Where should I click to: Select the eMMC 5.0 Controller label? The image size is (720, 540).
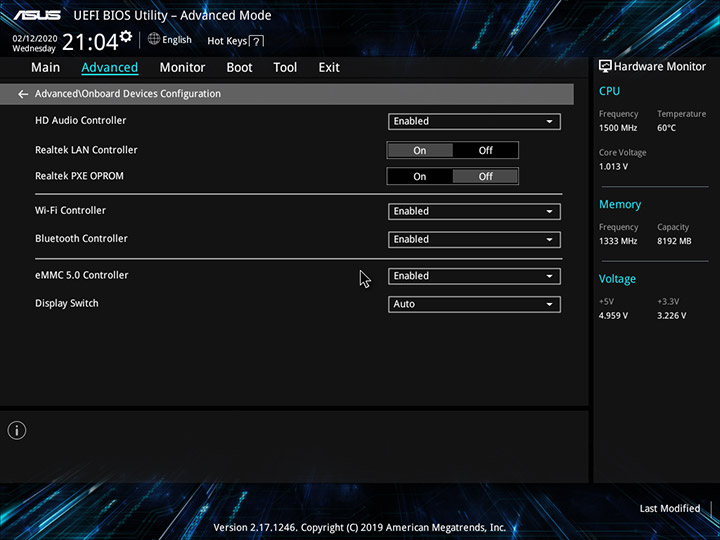(x=82, y=275)
